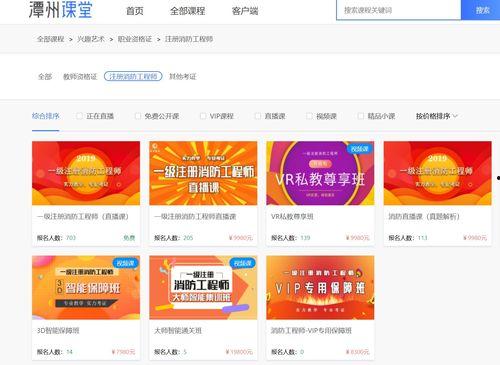Click the 免费 price label on first card
The width and height of the screenshot is (500, 365).
129,238
